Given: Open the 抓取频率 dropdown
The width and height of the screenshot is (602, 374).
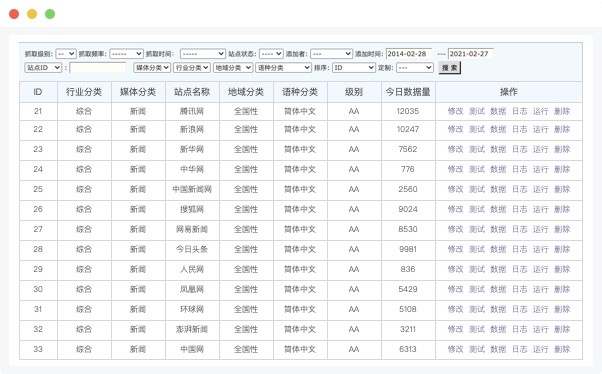Looking at the screenshot, I should coord(126,54).
